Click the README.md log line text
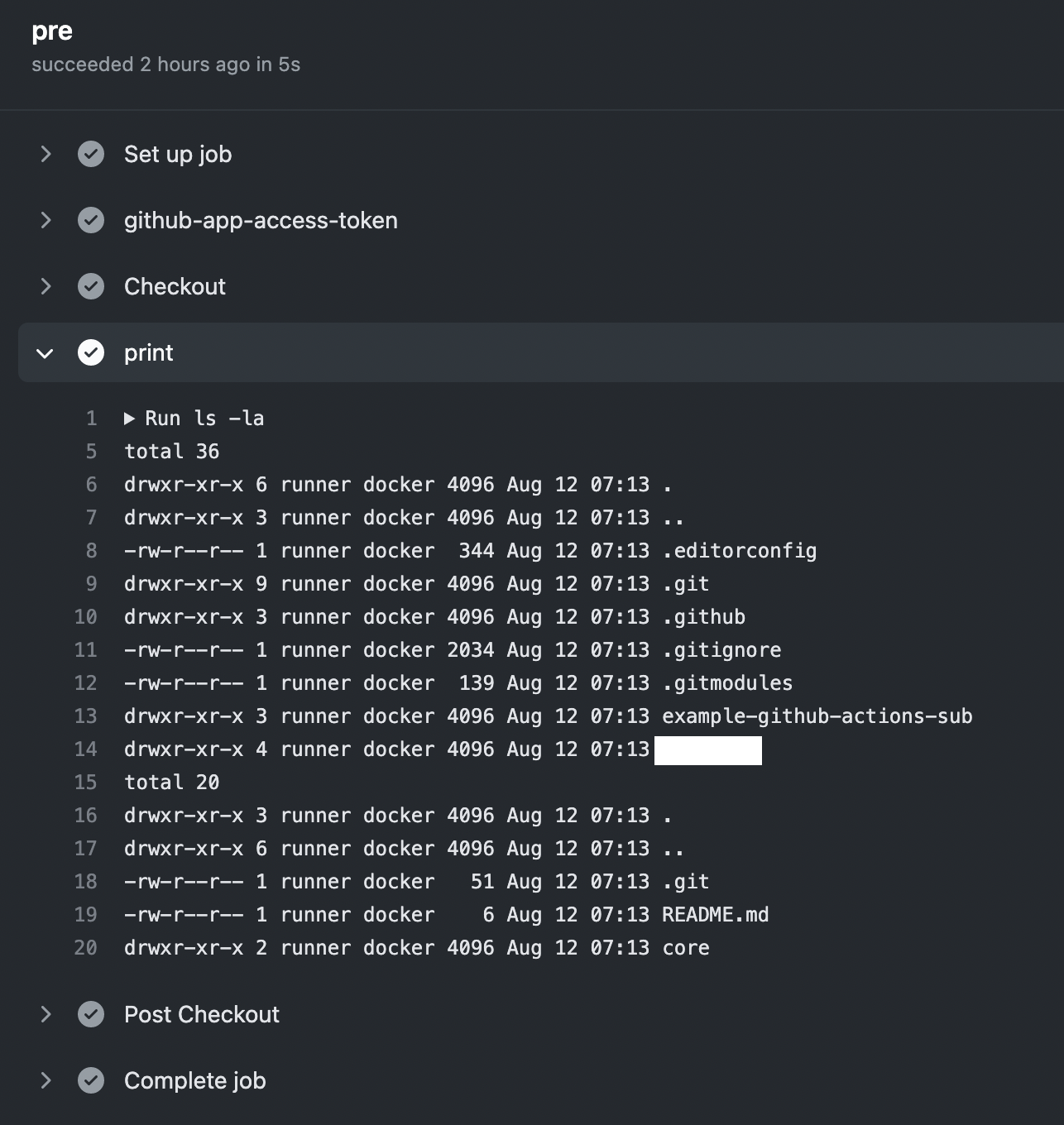 716,915
